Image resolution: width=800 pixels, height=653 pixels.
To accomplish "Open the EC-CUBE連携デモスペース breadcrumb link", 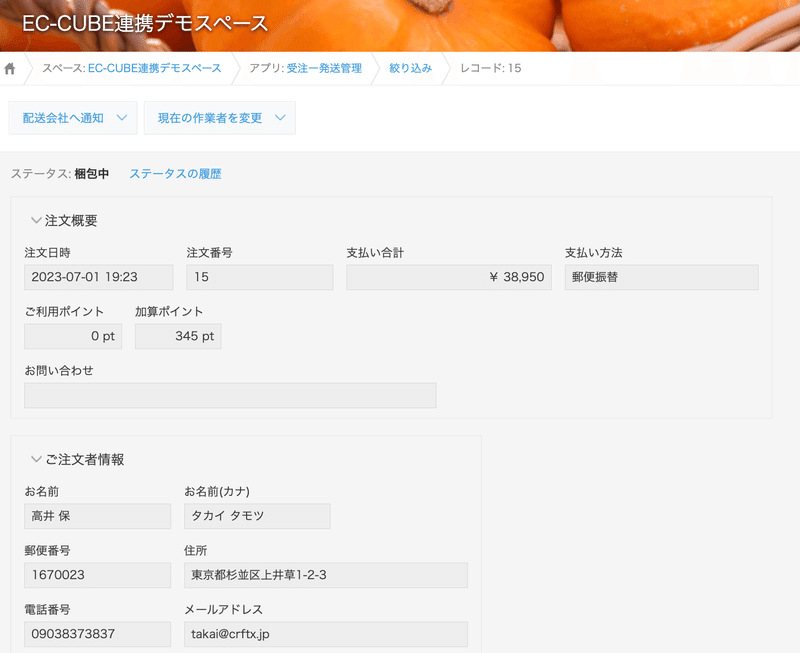I will (x=155, y=68).
